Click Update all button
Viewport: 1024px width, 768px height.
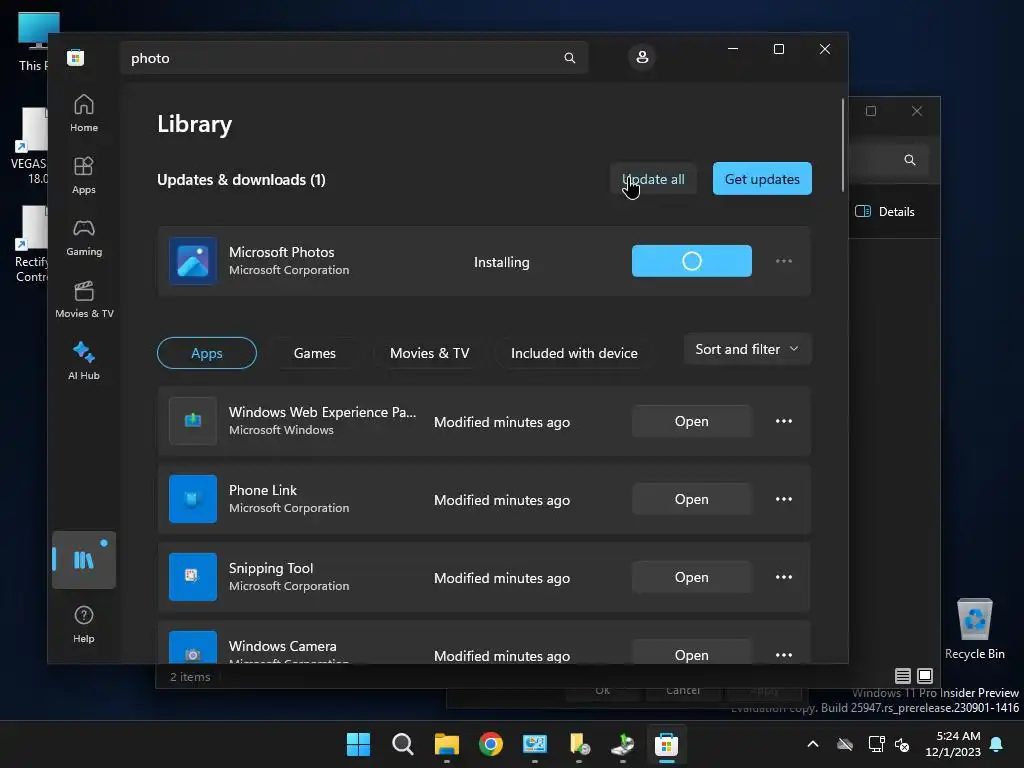(653, 179)
